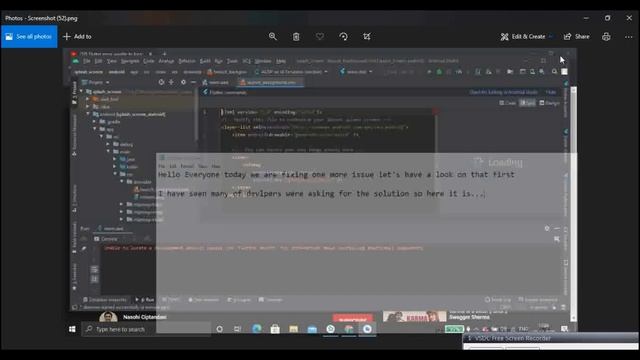Open the Run panel gear settings icon
Screen dimensions: 640x360
click(x=547, y=229)
